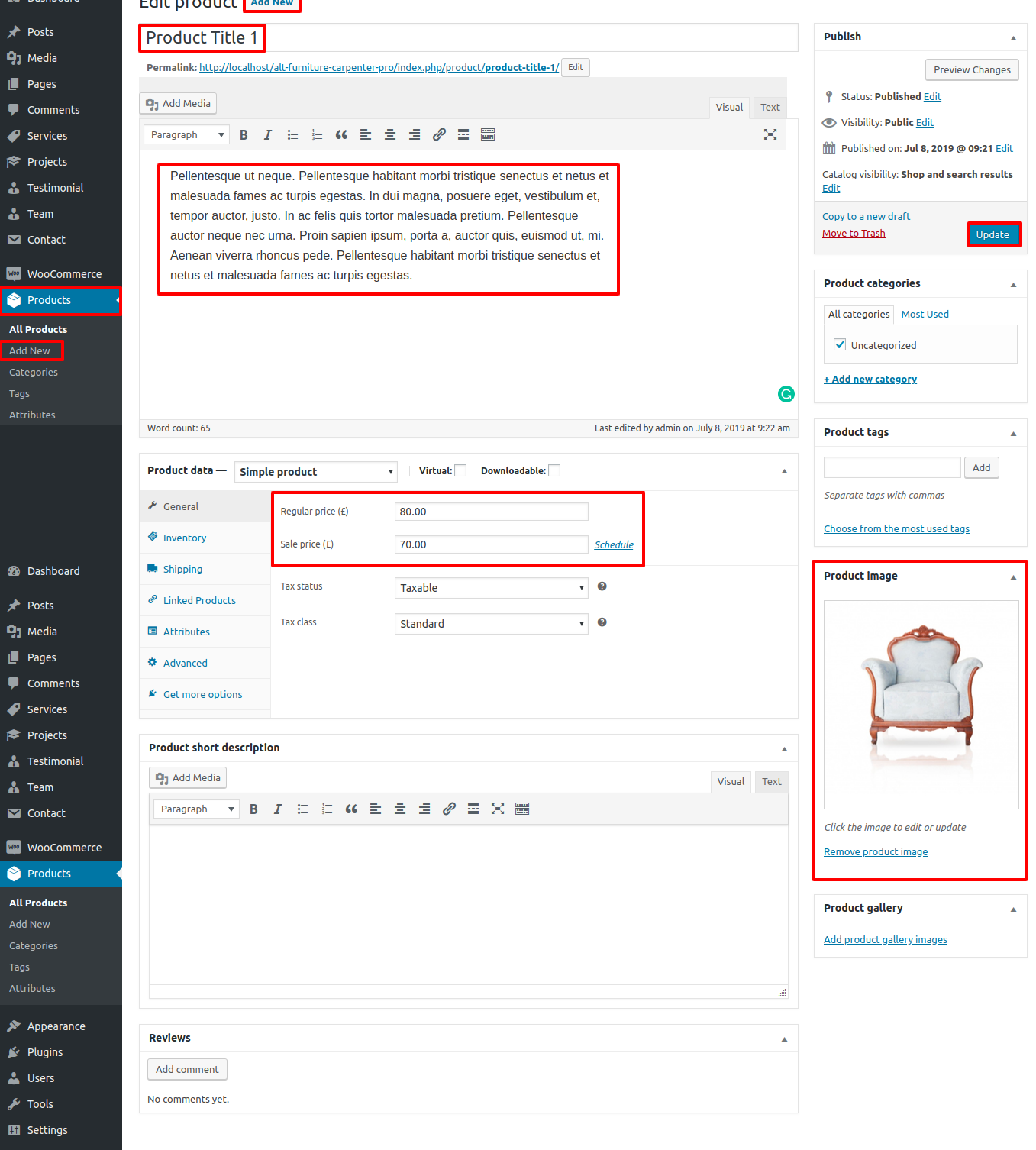Toggle bold in the main description toolbar
This screenshot has height=1150, width=1036.
click(244, 135)
